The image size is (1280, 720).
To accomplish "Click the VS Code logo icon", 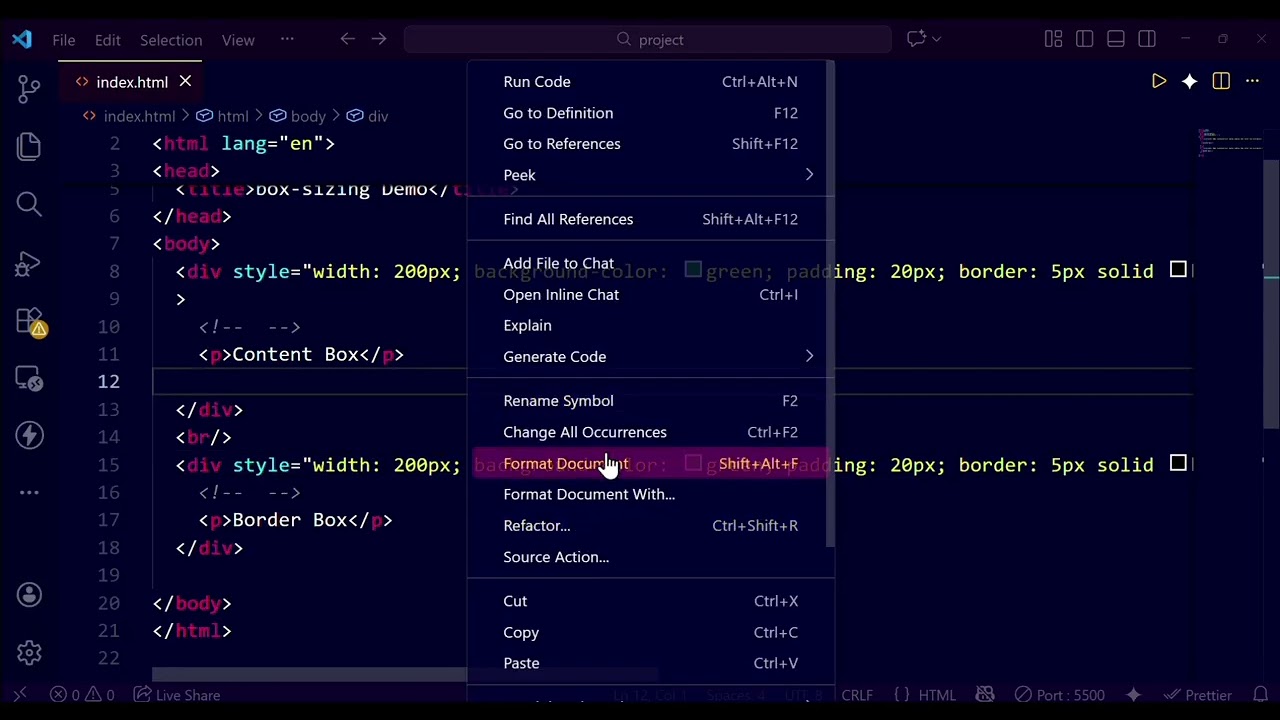I will point(22,39).
